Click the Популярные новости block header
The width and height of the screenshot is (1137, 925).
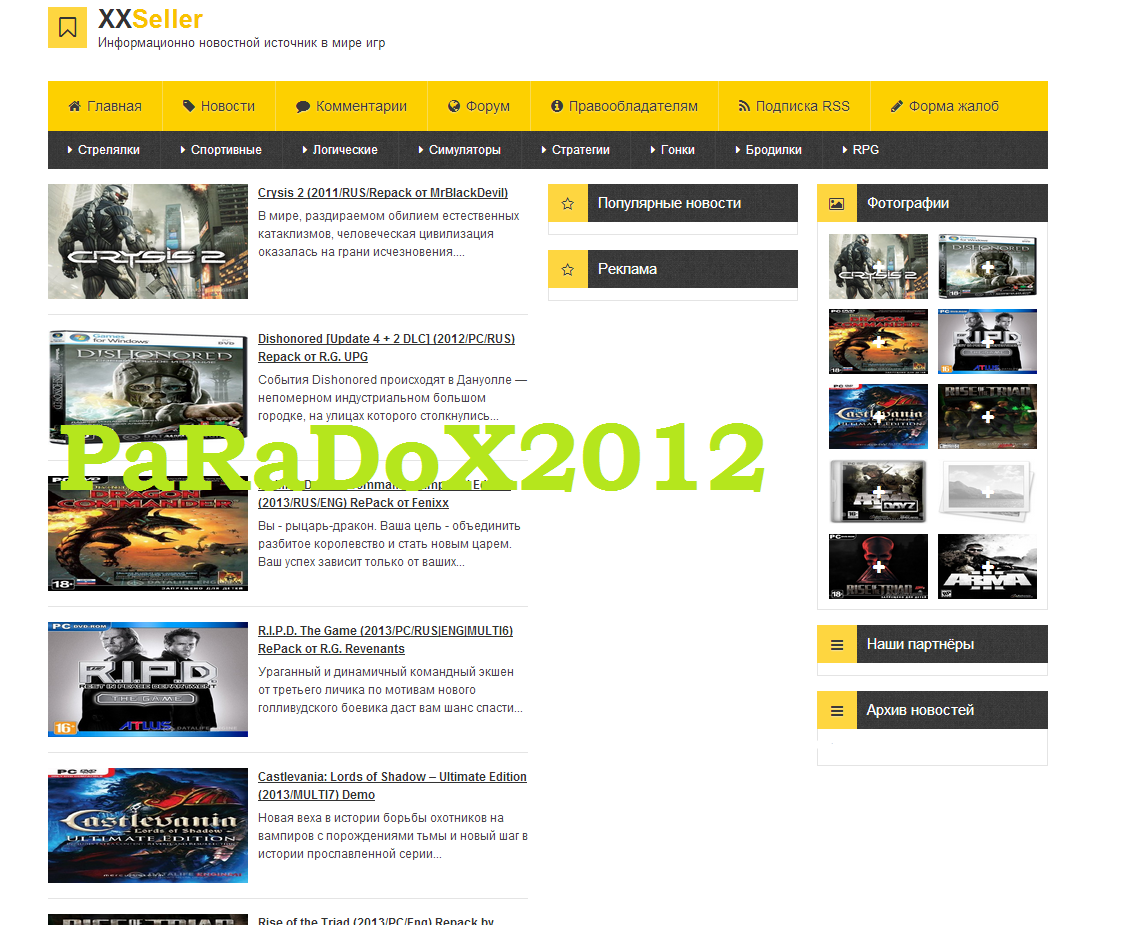(673, 204)
